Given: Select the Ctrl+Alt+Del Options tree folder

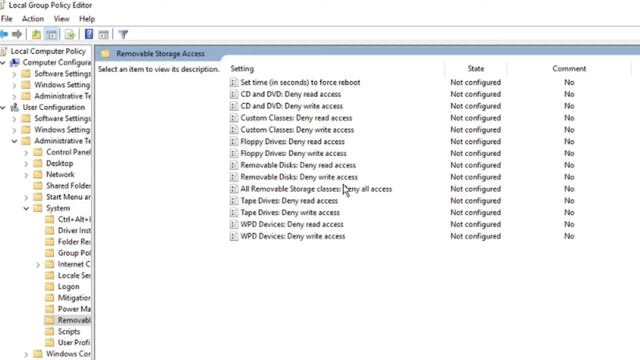Looking at the screenshot, I should tap(74, 219).
